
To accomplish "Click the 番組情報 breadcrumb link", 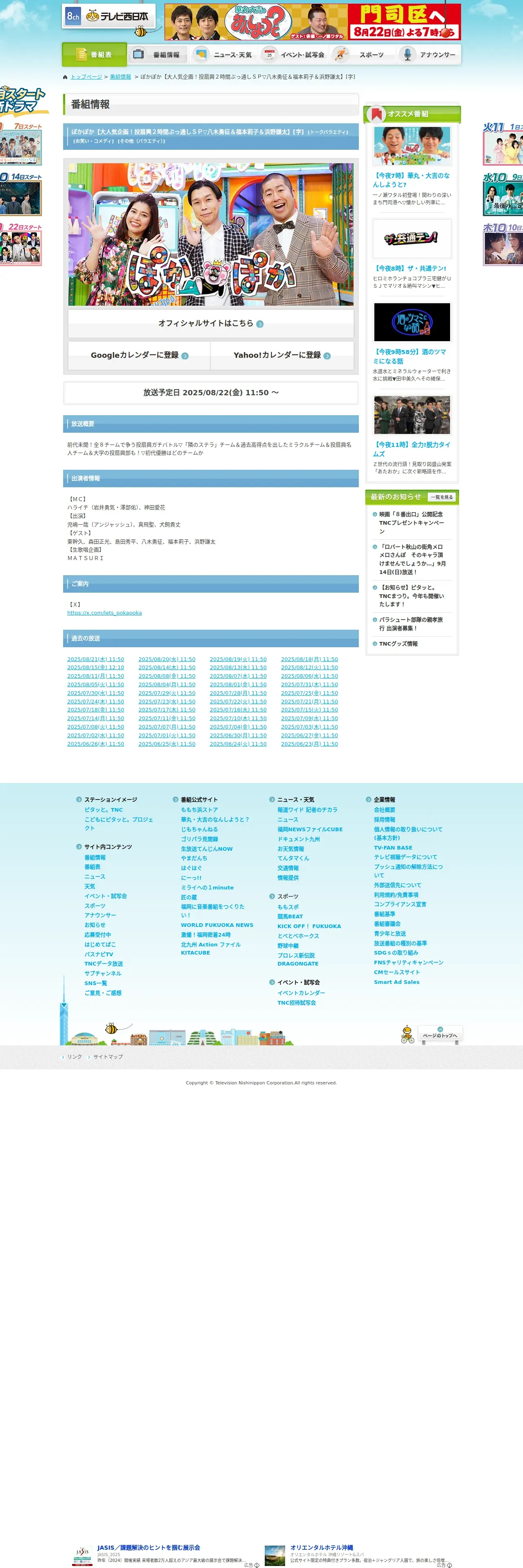I will point(121,77).
